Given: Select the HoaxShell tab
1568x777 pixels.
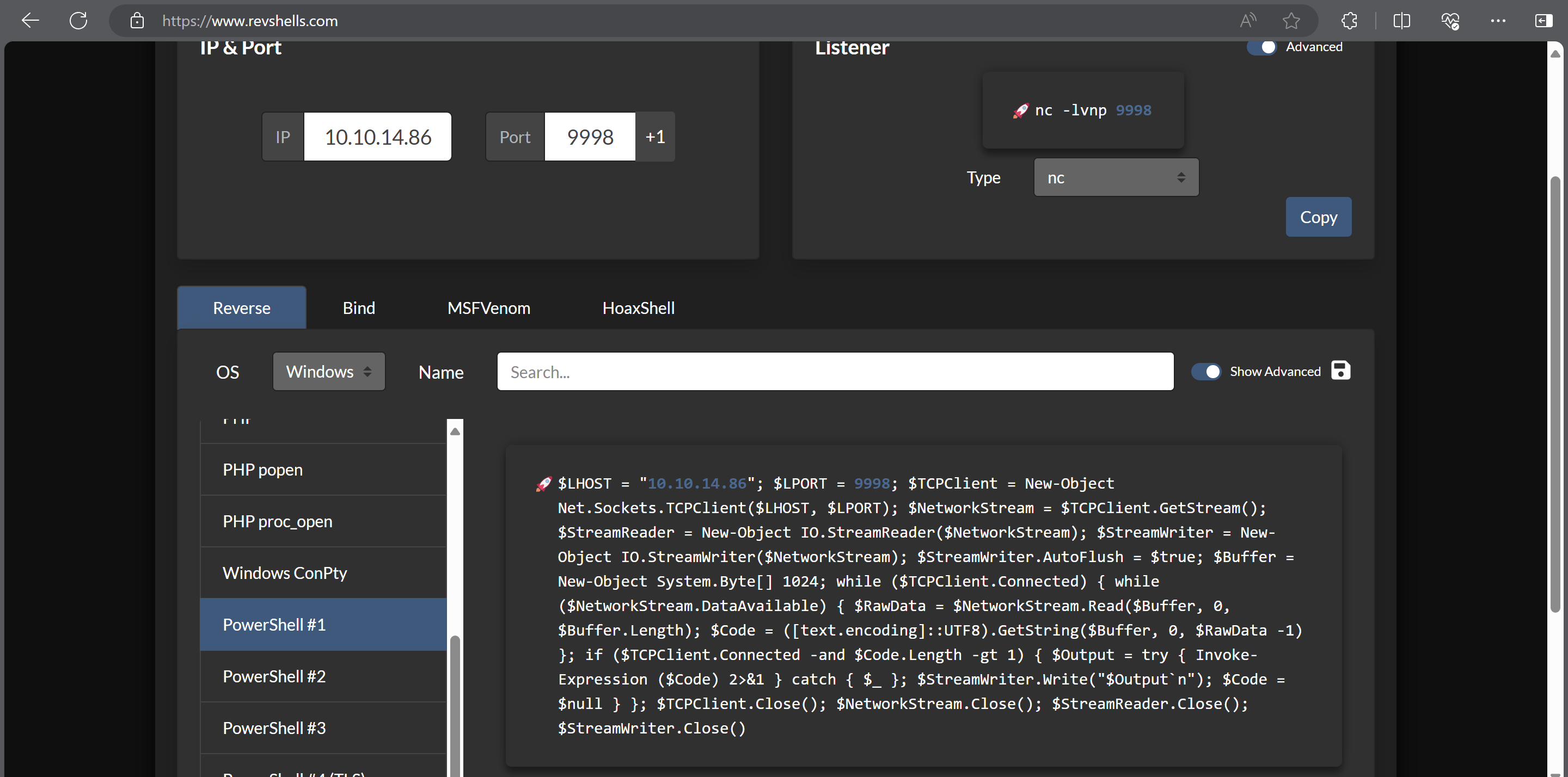Looking at the screenshot, I should [638, 308].
